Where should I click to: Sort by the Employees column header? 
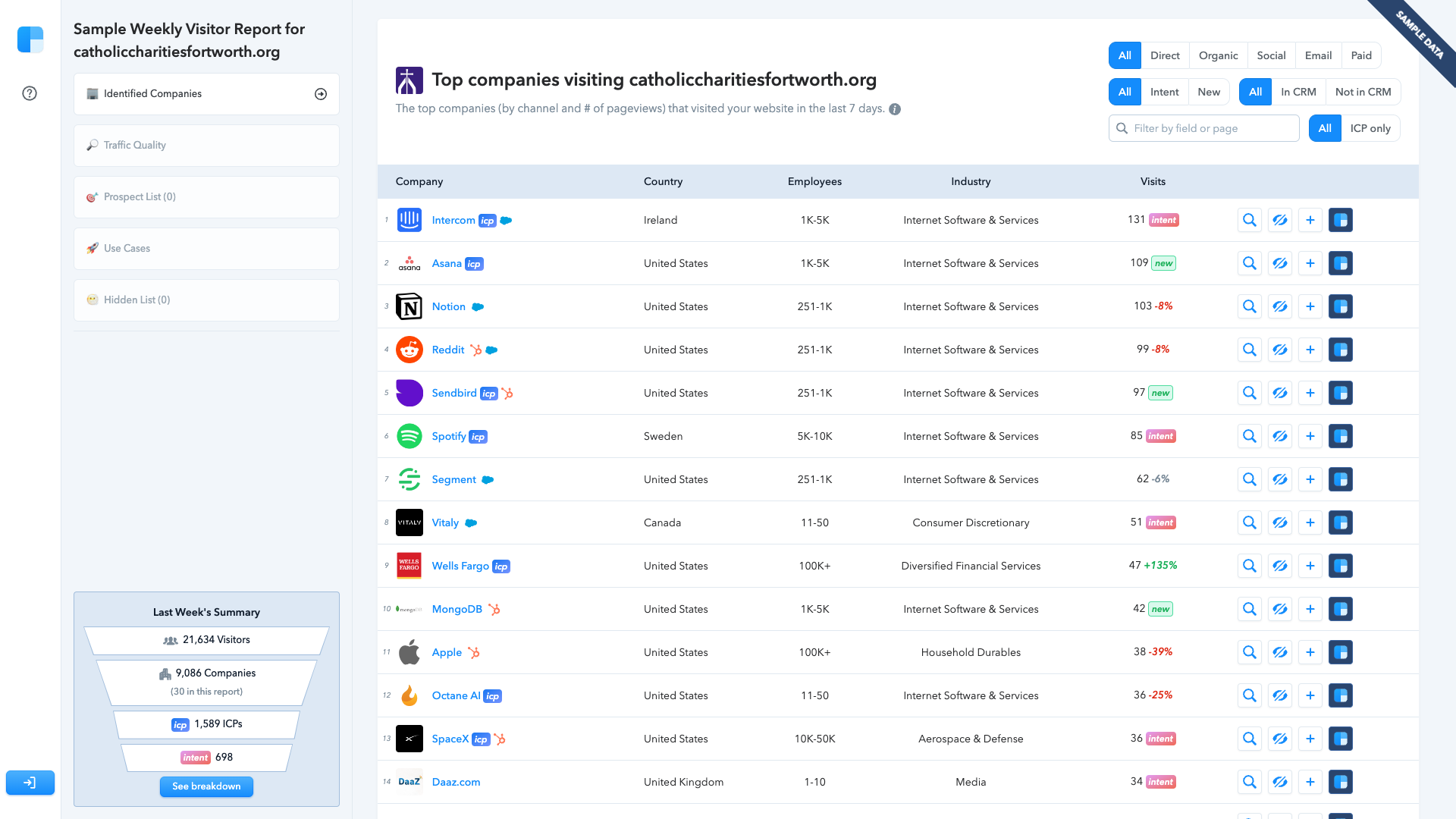coord(814,181)
